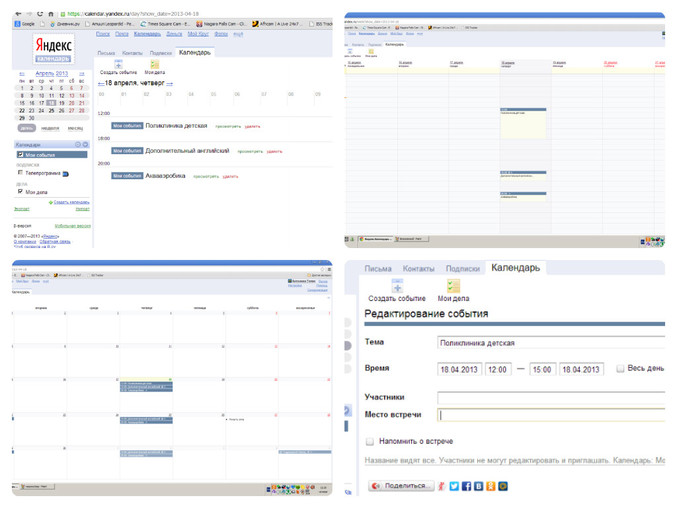The image size is (677, 508).
Task: Click просмотреть for Аквааэробика
Action: pos(206,177)
